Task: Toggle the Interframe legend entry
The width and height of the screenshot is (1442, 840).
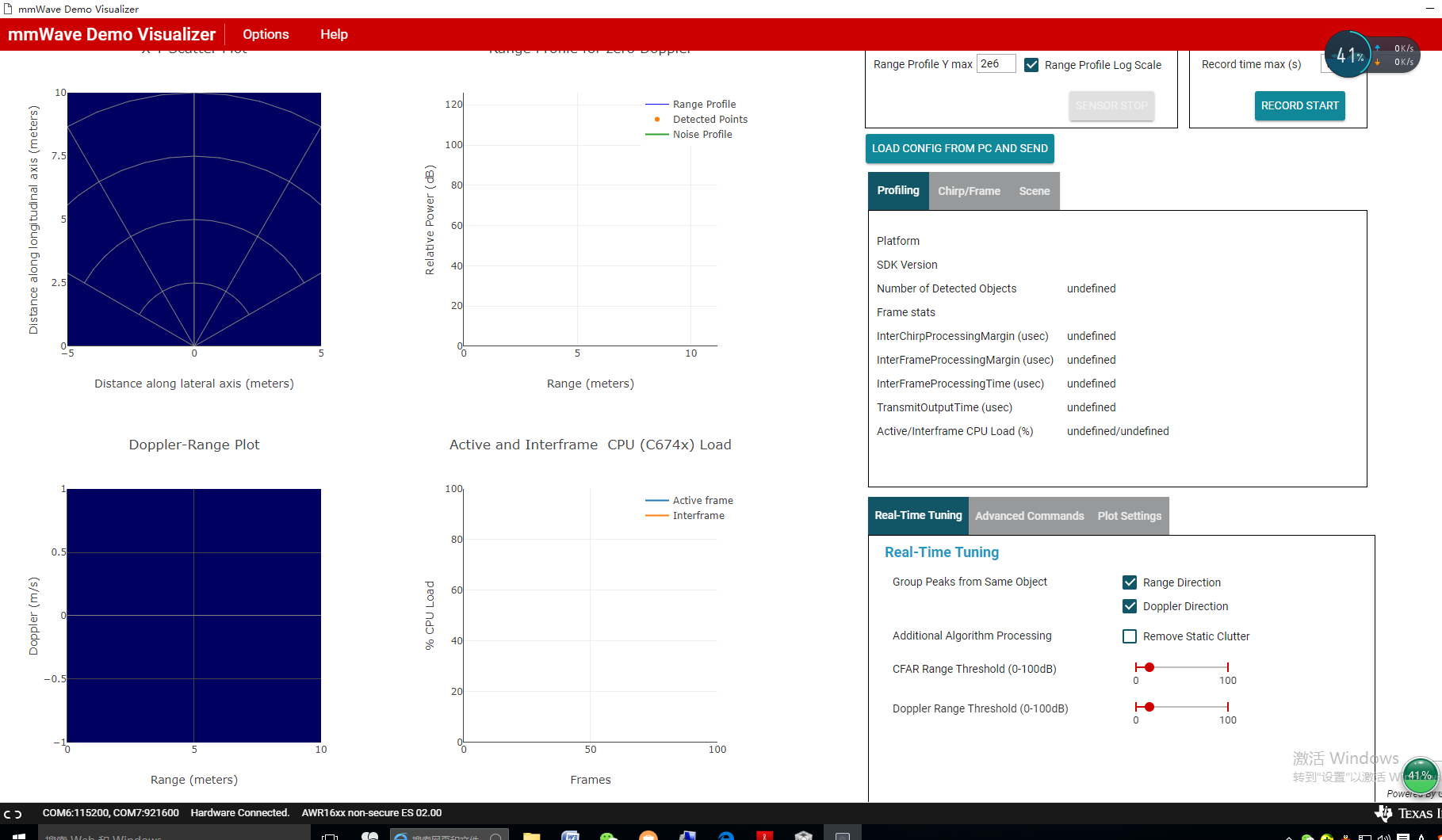Action: [685, 515]
